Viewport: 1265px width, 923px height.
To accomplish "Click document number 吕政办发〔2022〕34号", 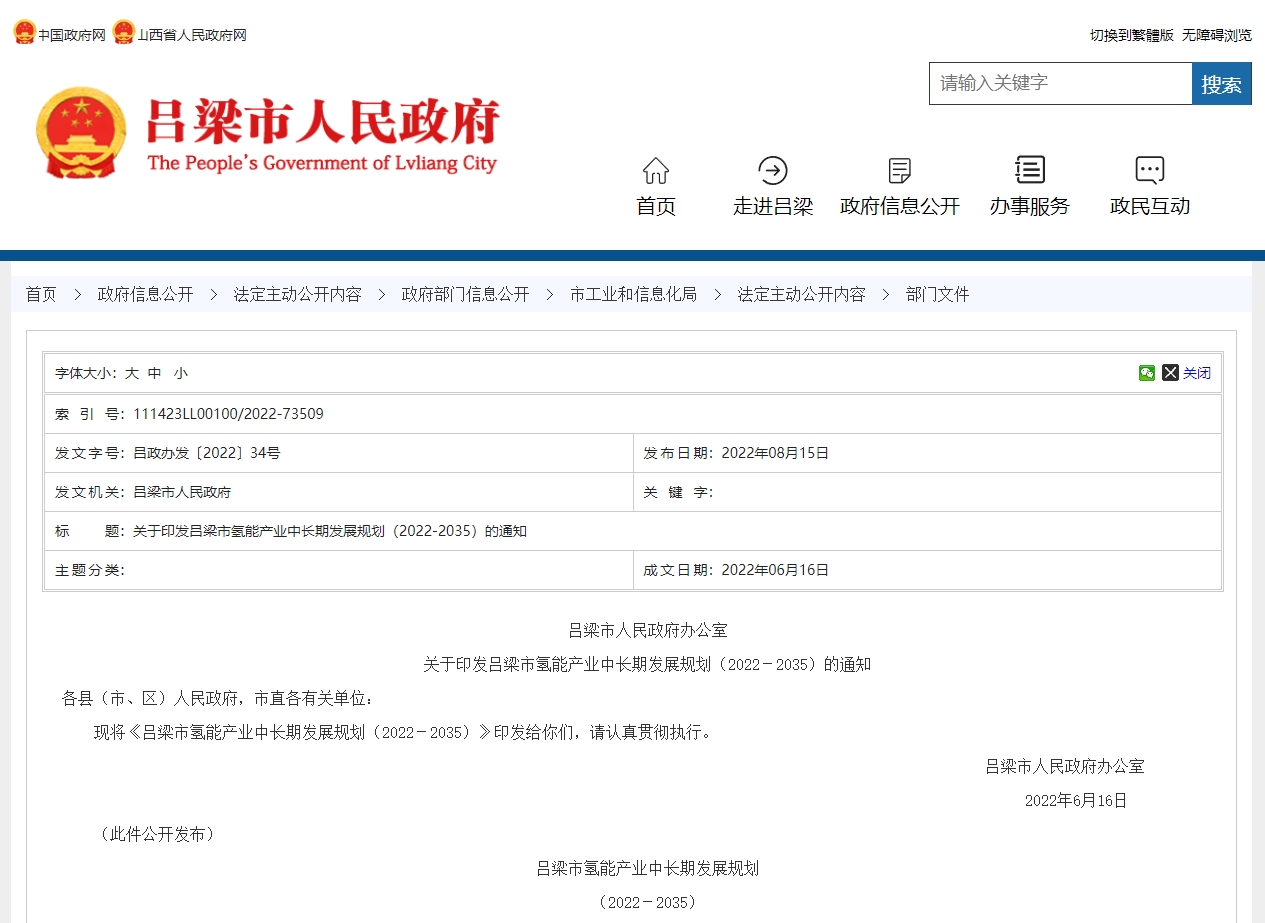I will pyautogui.click(x=207, y=453).
